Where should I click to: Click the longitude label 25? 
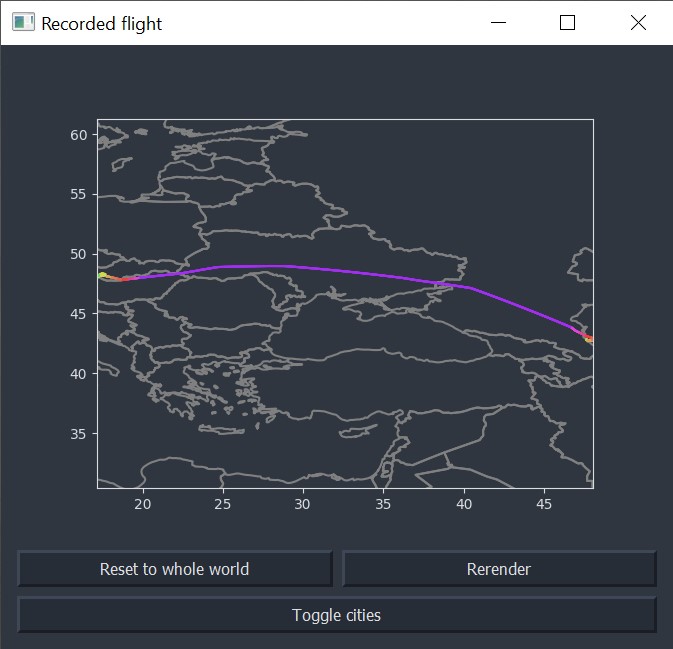(x=222, y=504)
